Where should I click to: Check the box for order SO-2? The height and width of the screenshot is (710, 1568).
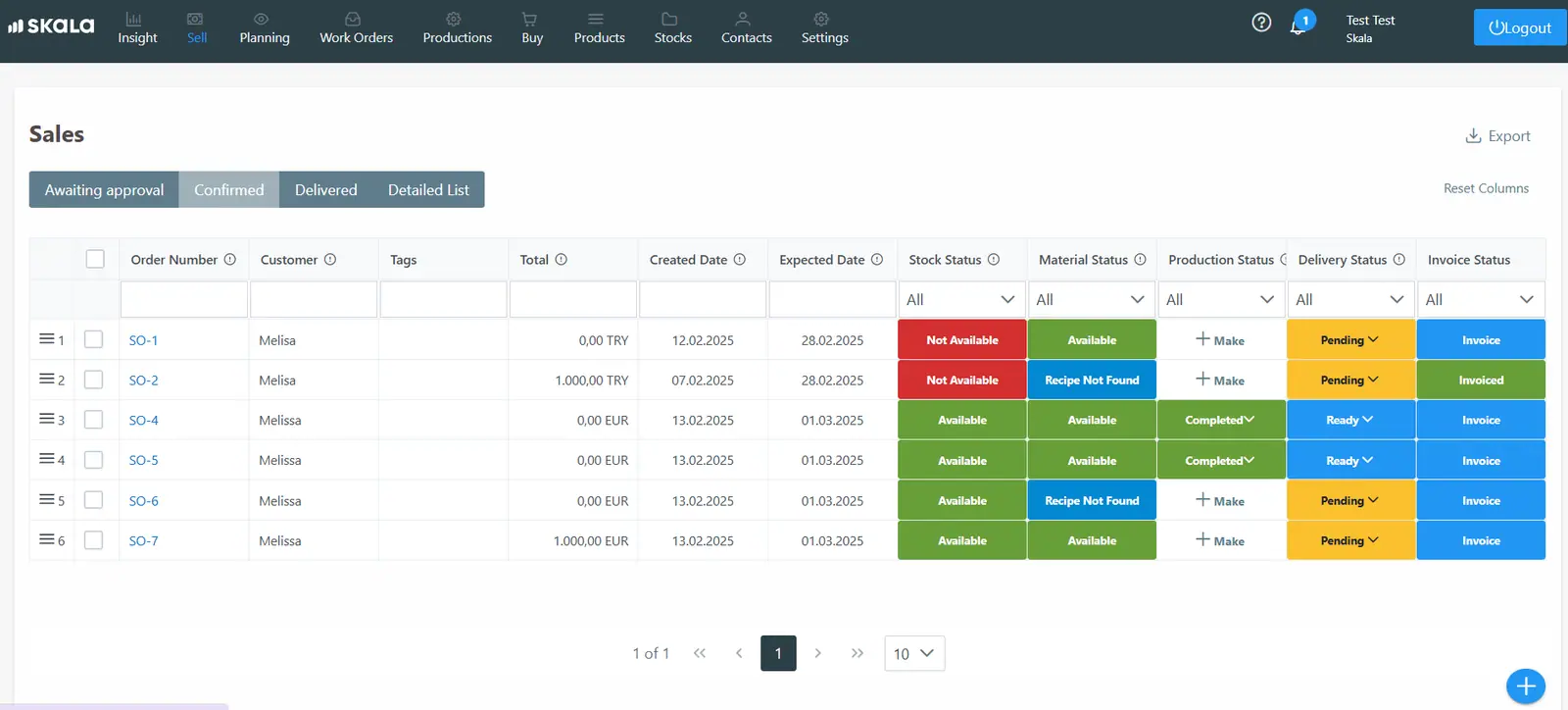tap(94, 380)
